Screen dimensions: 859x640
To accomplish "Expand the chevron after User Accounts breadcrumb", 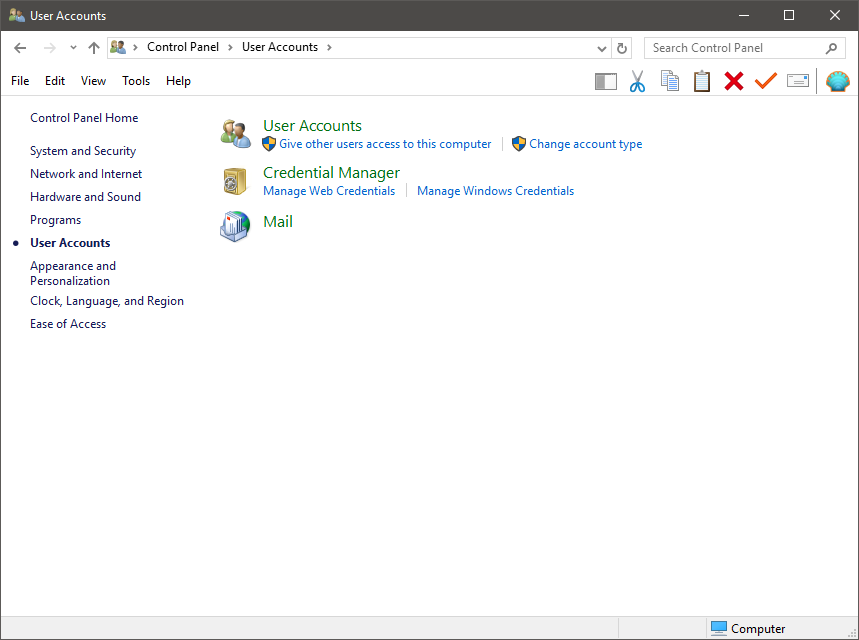I will 329,48.
